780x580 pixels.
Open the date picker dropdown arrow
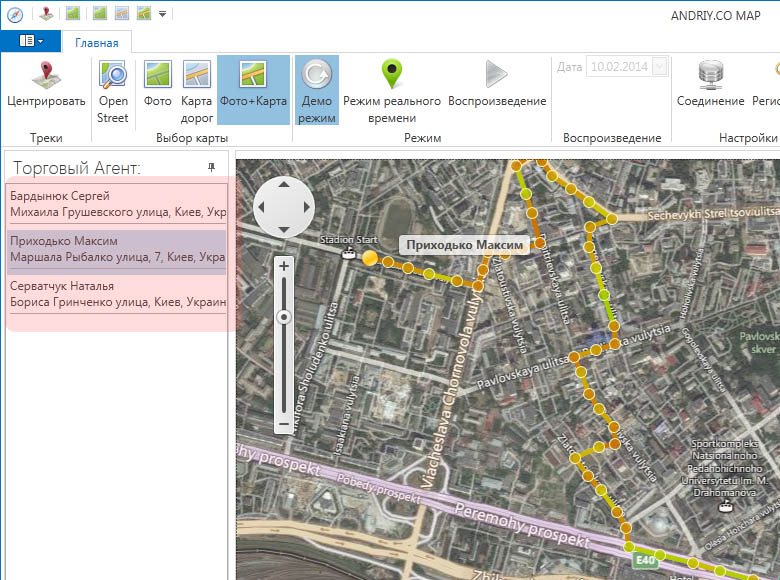click(660, 67)
